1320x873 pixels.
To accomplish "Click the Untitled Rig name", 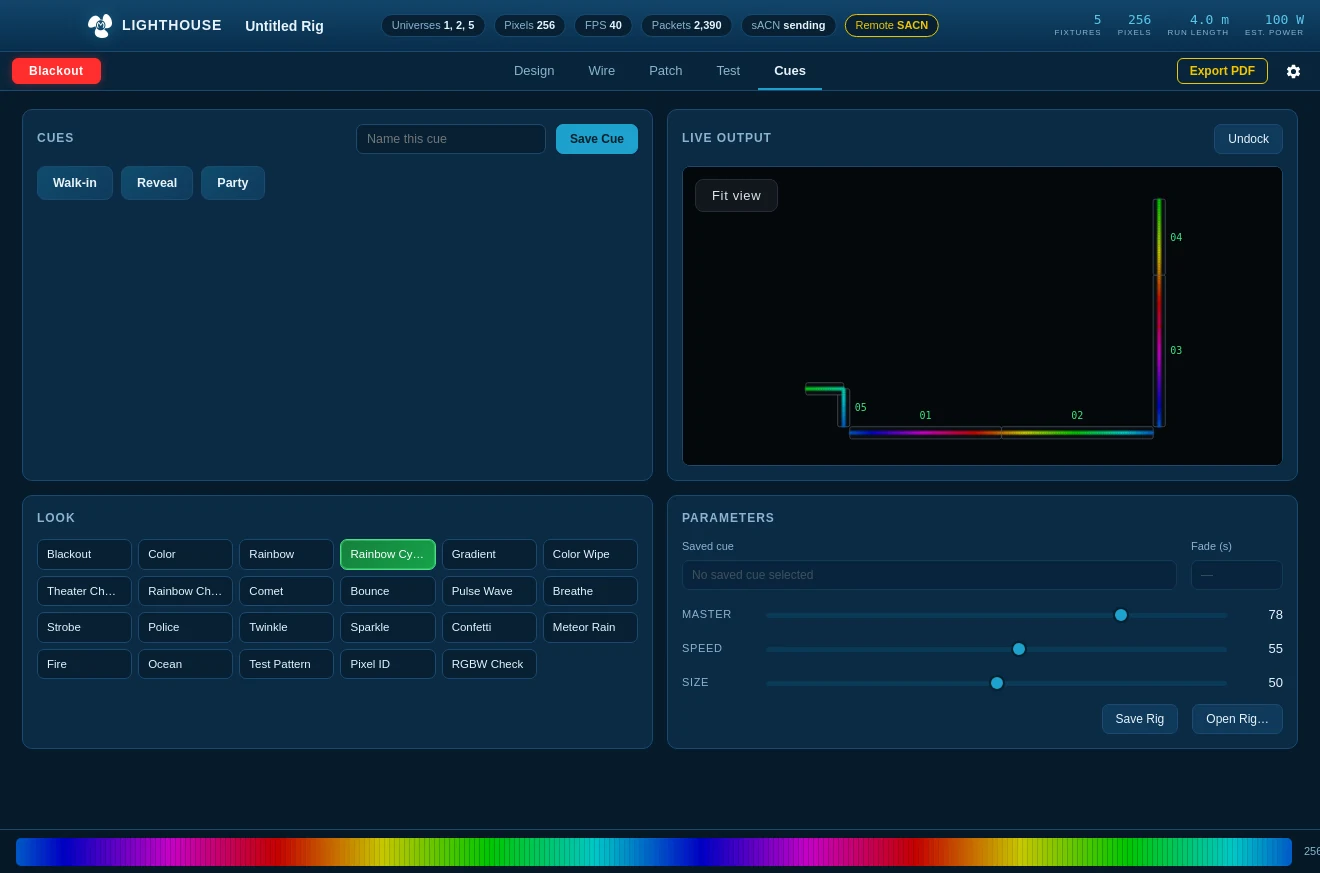I will pos(284,26).
